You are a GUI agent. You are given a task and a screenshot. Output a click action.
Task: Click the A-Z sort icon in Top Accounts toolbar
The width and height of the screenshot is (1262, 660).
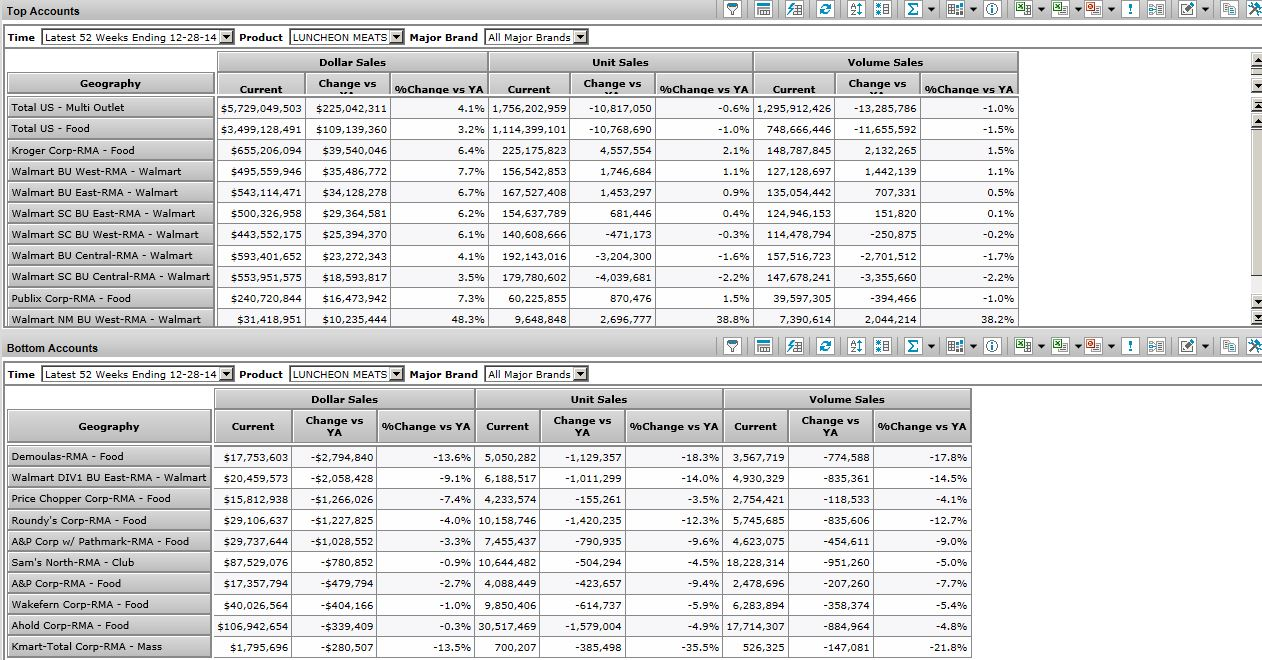[x=855, y=9]
